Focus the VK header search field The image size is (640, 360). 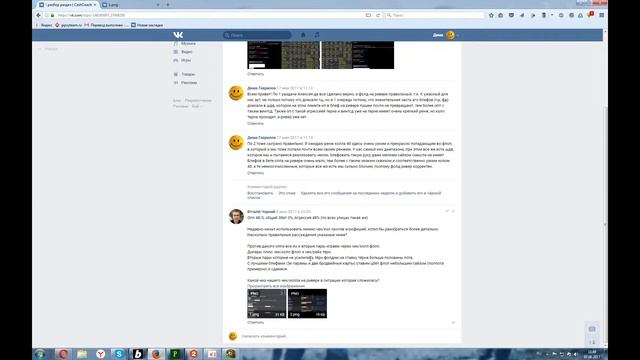tap(257, 35)
